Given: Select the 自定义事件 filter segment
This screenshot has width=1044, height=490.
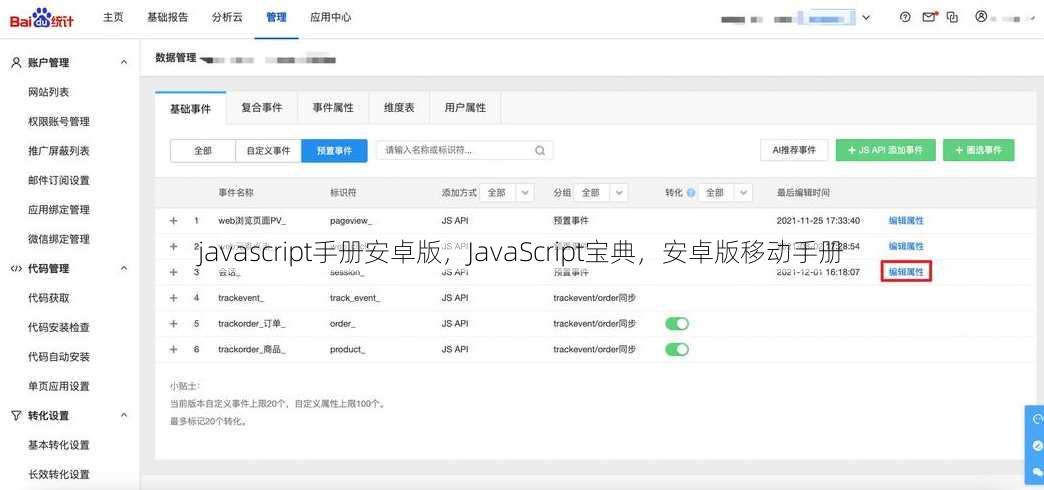Looking at the screenshot, I should click(268, 151).
